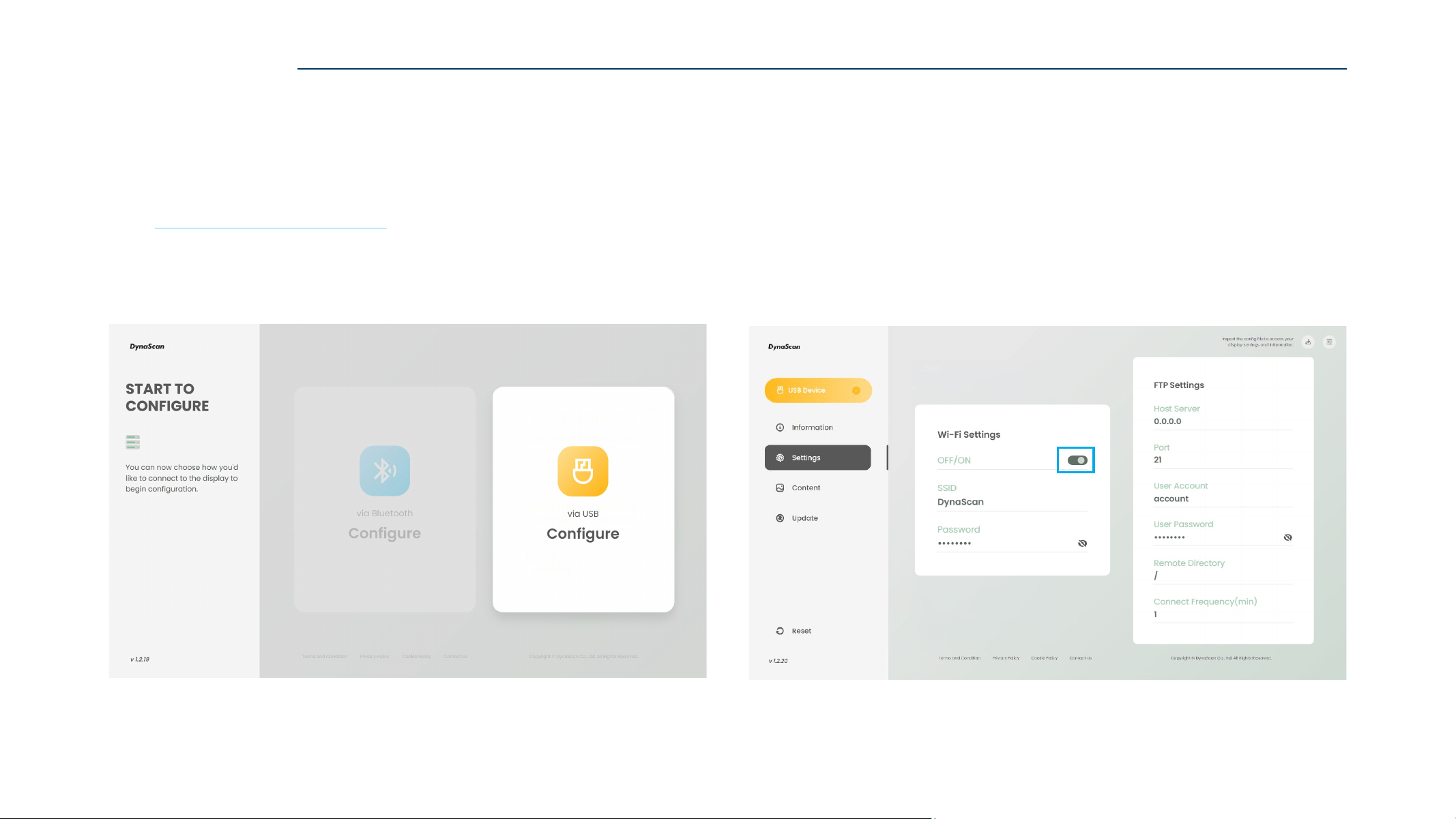Reveal the FTP User Password with the eye icon

pyautogui.click(x=1287, y=537)
